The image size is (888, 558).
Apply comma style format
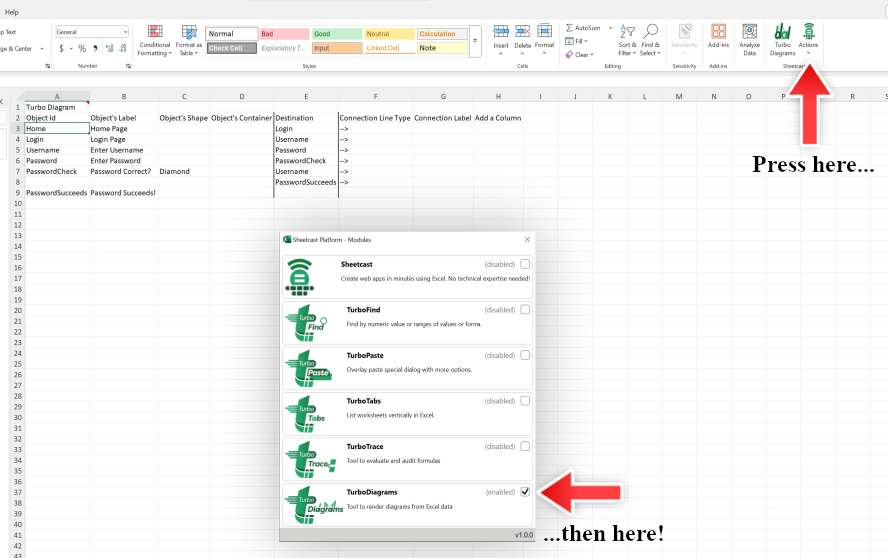[95, 49]
